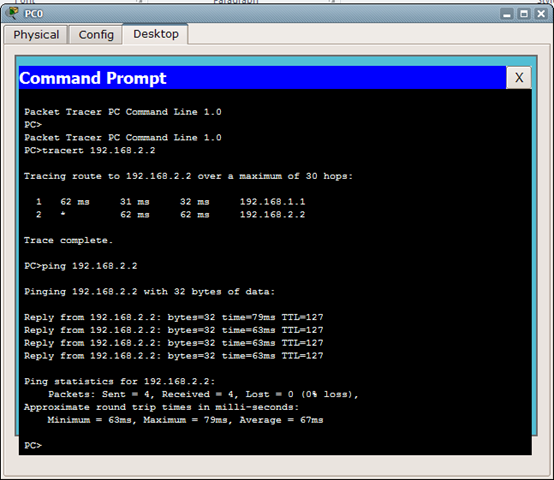
Task: Click the asterisk timeout in hop 2
Action: coord(63,214)
